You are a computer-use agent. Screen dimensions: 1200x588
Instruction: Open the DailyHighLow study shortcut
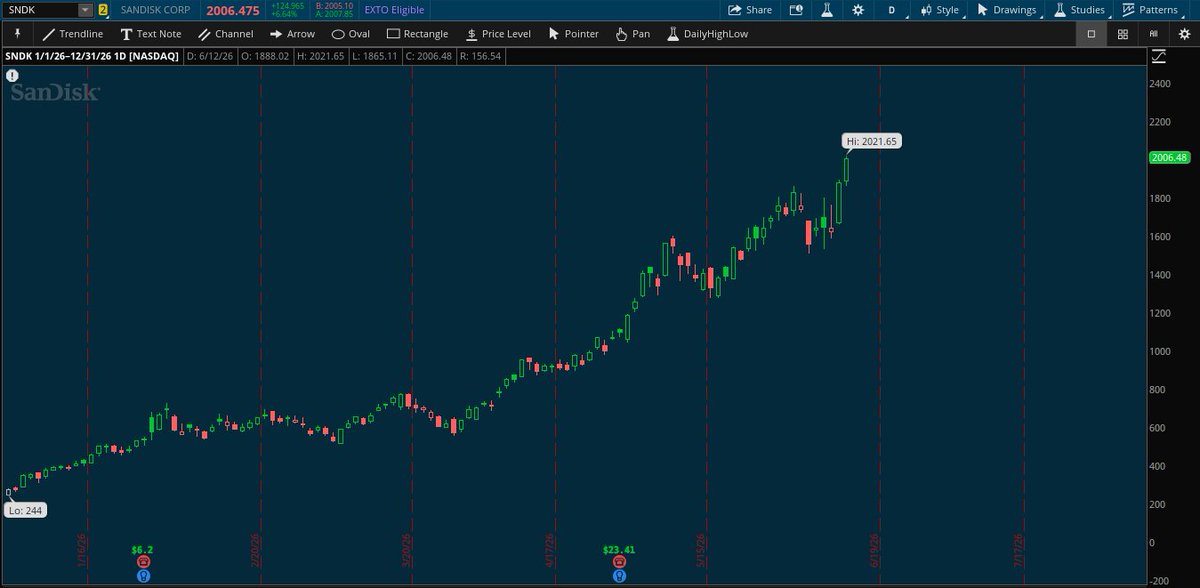click(707, 34)
